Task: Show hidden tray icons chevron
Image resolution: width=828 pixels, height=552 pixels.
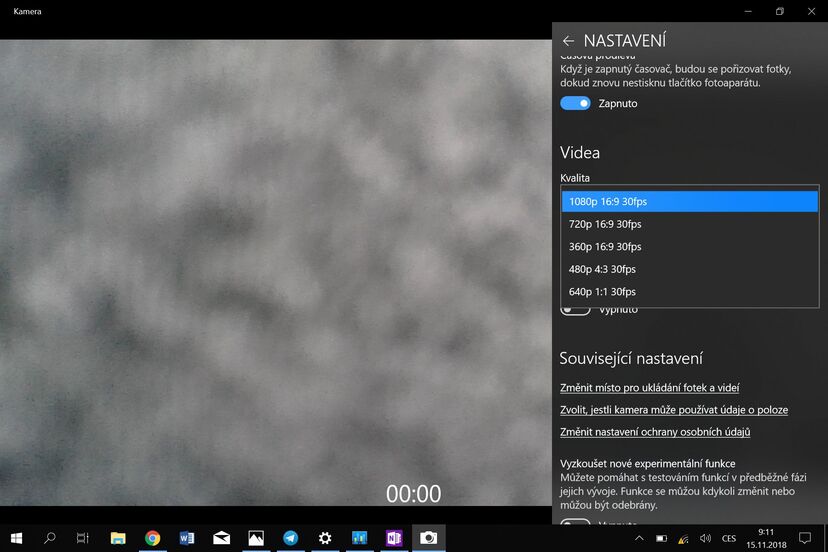Action: click(x=639, y=538)
